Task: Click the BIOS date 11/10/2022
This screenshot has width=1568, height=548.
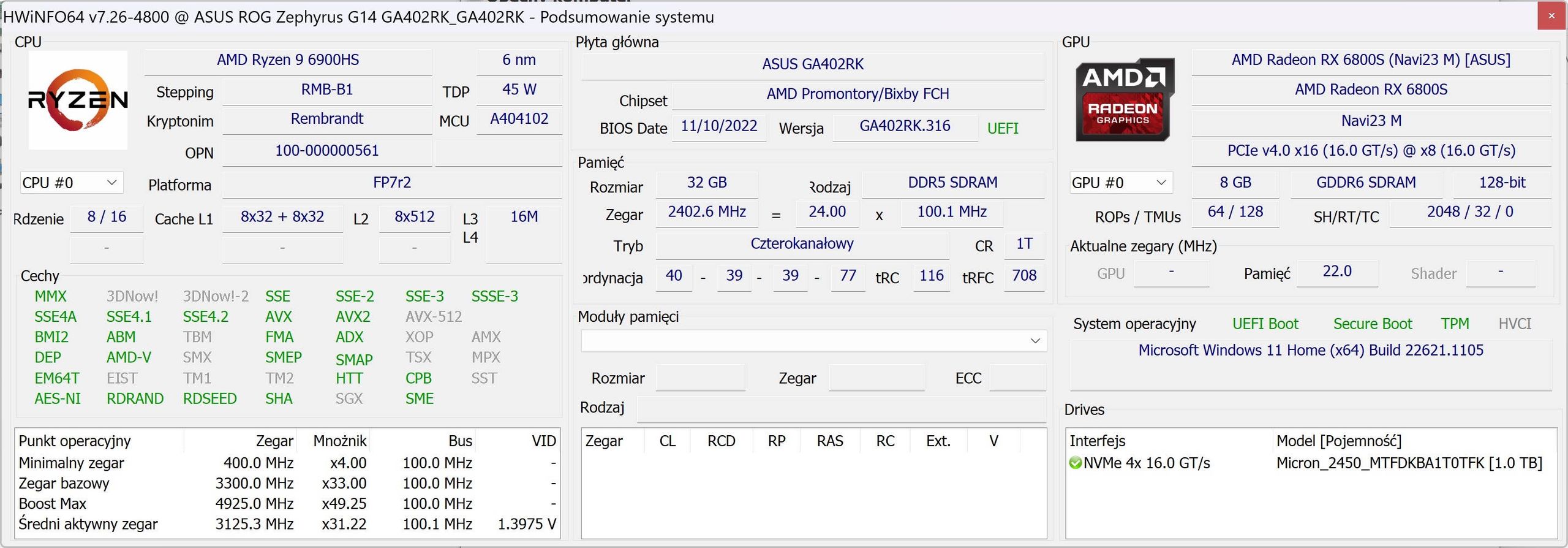Action: [x=719, y=127]
